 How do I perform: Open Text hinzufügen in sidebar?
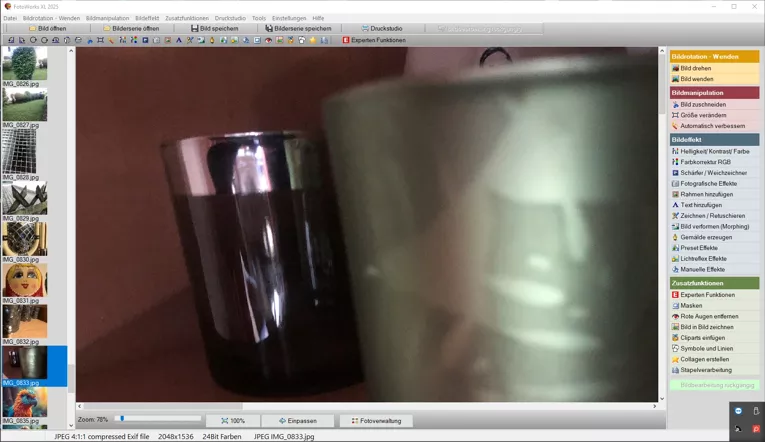tap(702, 205)
